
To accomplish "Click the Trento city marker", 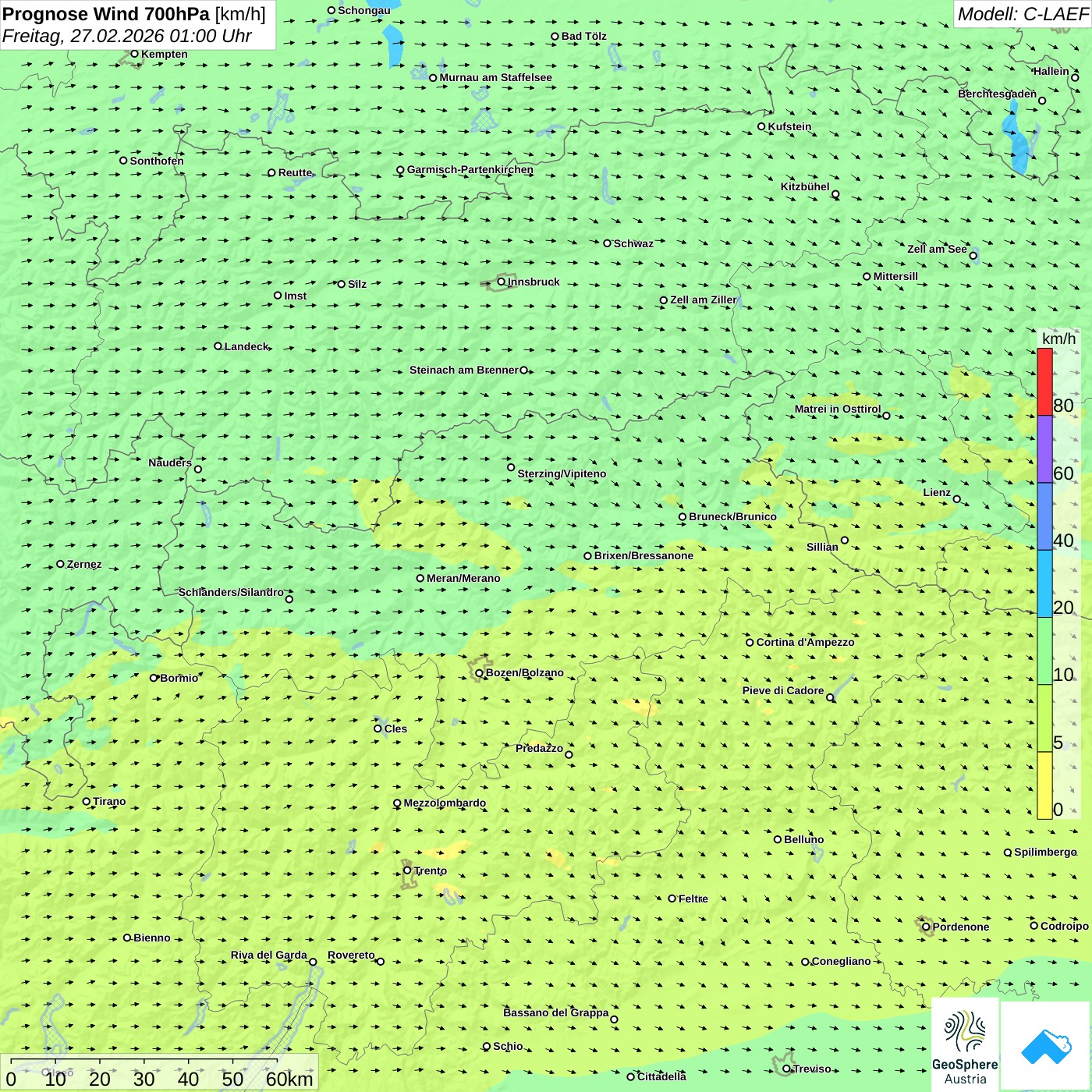I will 407,870.
